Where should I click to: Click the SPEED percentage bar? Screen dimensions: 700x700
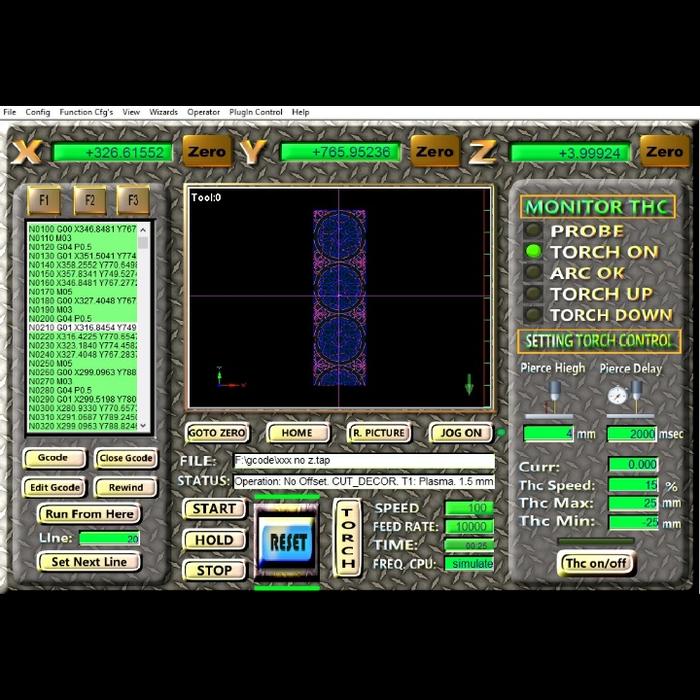(468, 508)
